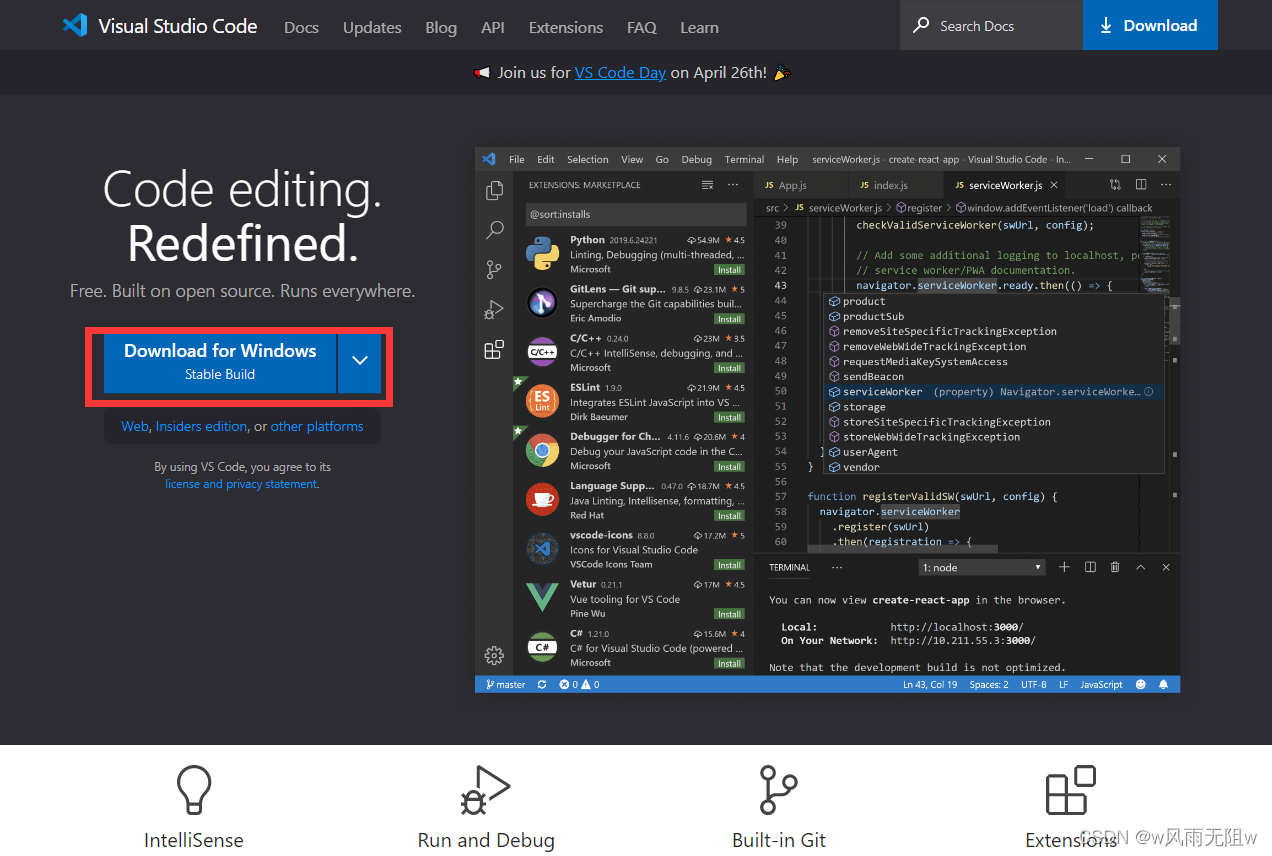Click the filter icon in Extensions Marketplace header
This screenshot has height=856, width=1272.
pyautogui.click(x=708, y=185)
